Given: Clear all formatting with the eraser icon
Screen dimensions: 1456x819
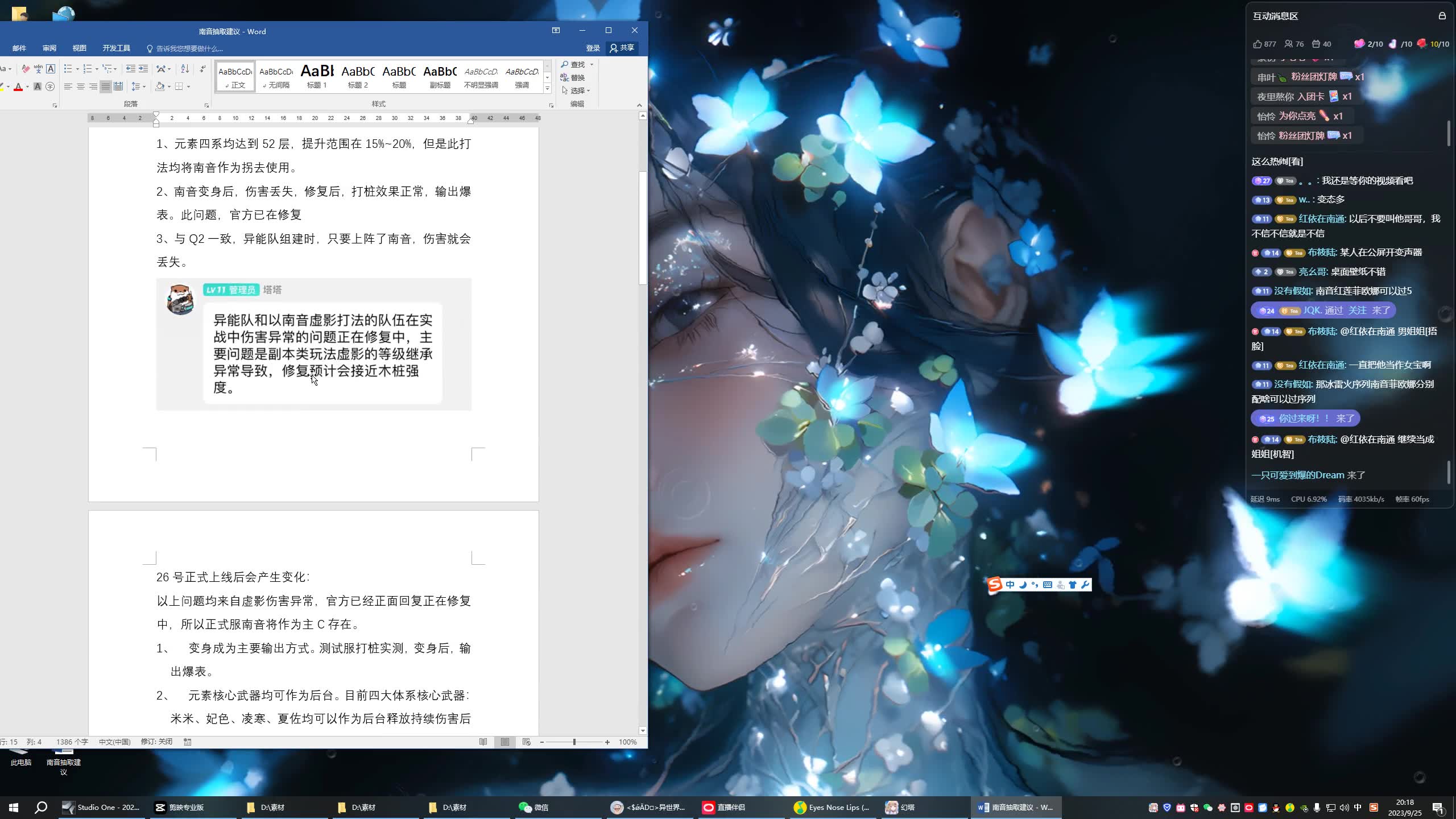Looking at the screenshot, I should [26, 69].
